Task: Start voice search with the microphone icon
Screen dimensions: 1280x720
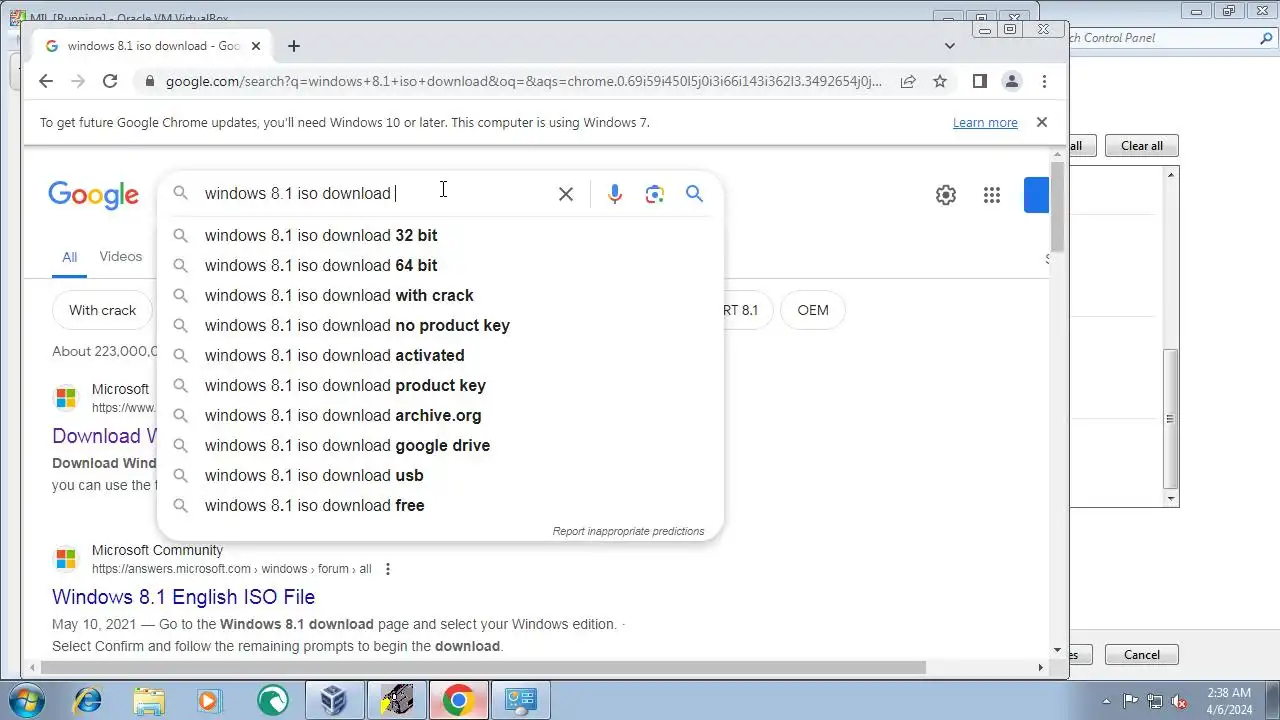Action: point(615,194)
